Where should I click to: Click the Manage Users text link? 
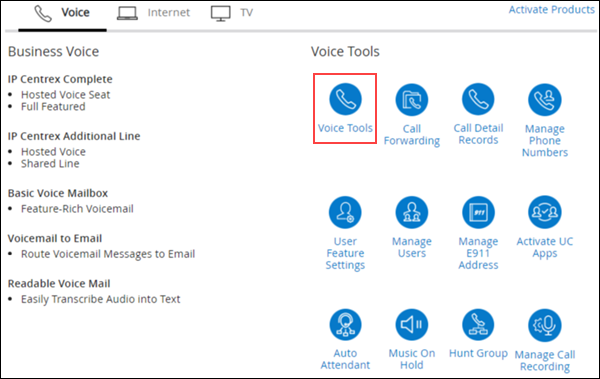412,247
